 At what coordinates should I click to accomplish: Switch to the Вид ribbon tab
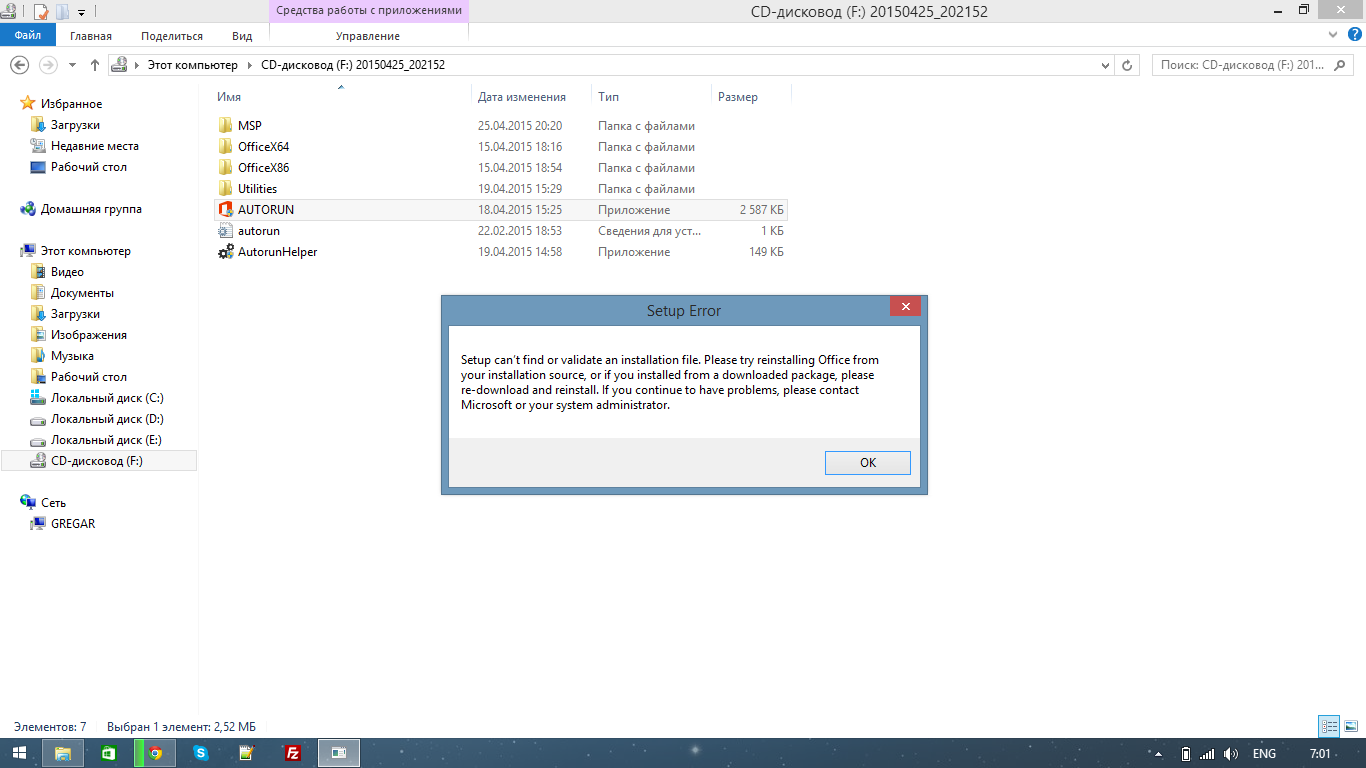(242, 36)
